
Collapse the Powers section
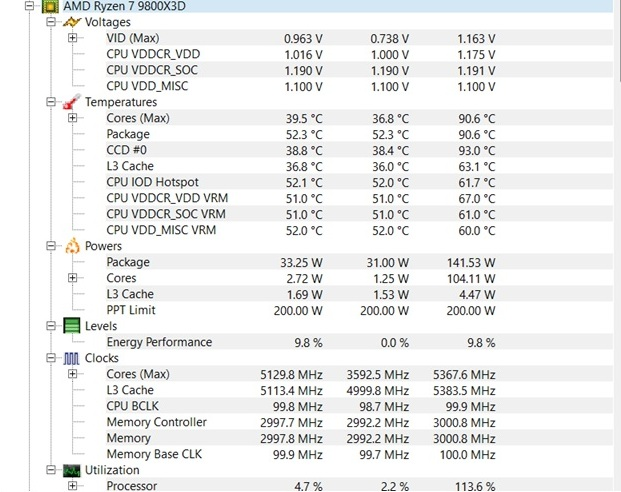point(51,246)
